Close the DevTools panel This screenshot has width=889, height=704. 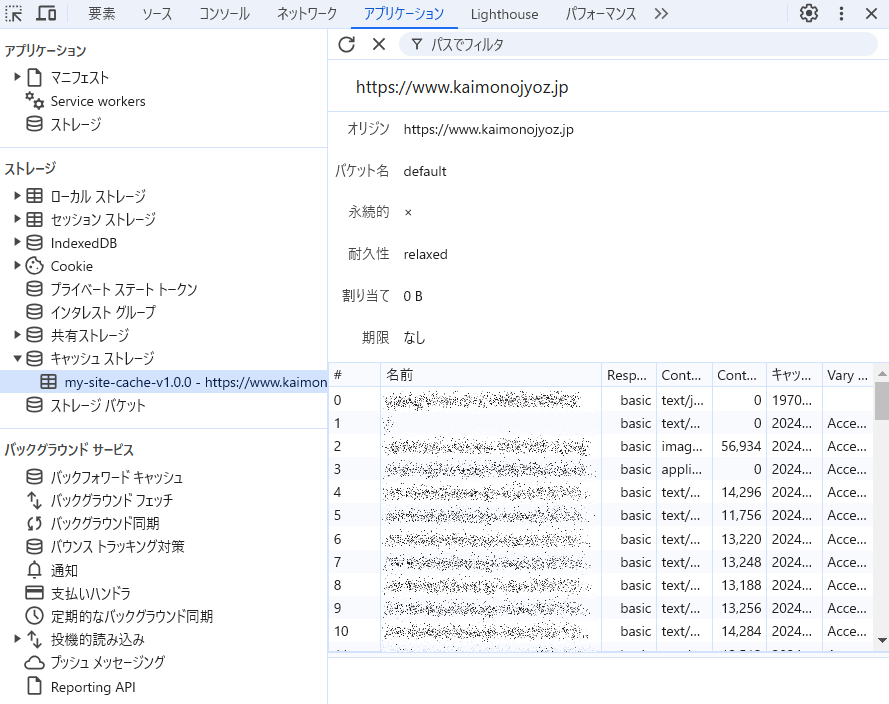pos(871,13)
